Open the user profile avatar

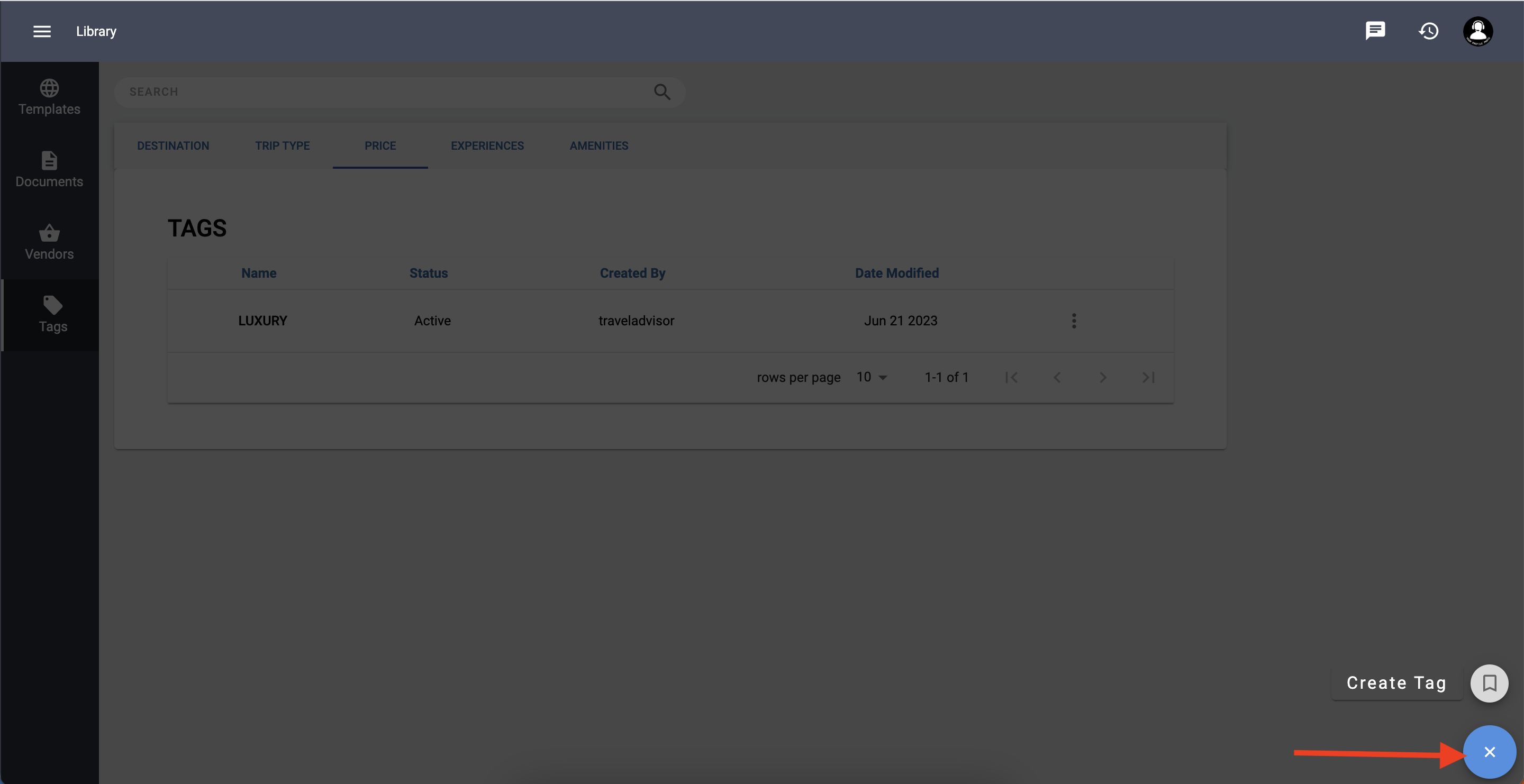point(1478,31)
